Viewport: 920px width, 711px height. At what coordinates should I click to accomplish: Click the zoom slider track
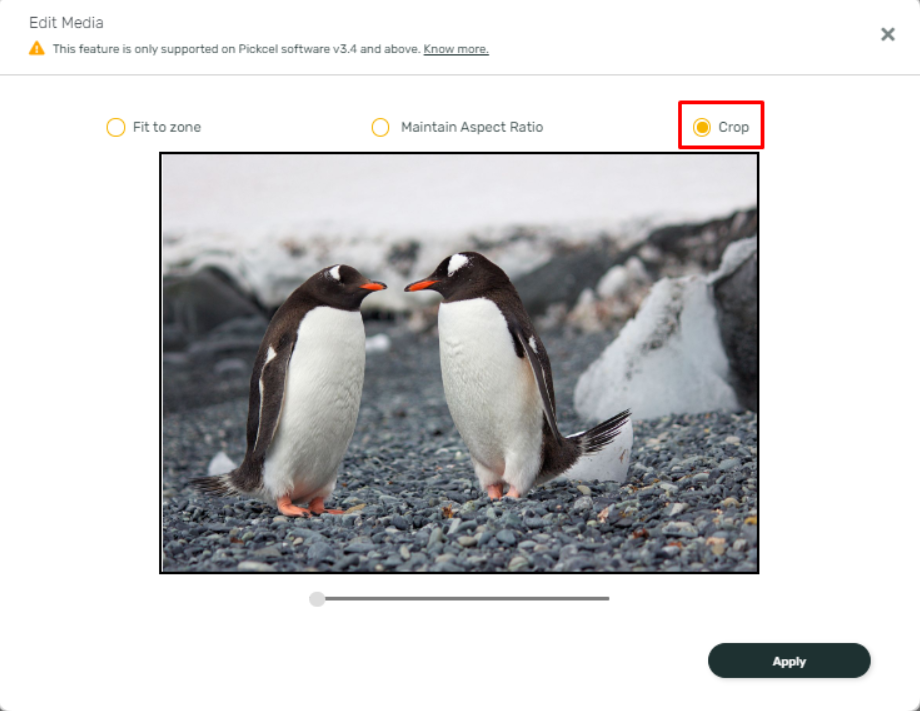459,599
